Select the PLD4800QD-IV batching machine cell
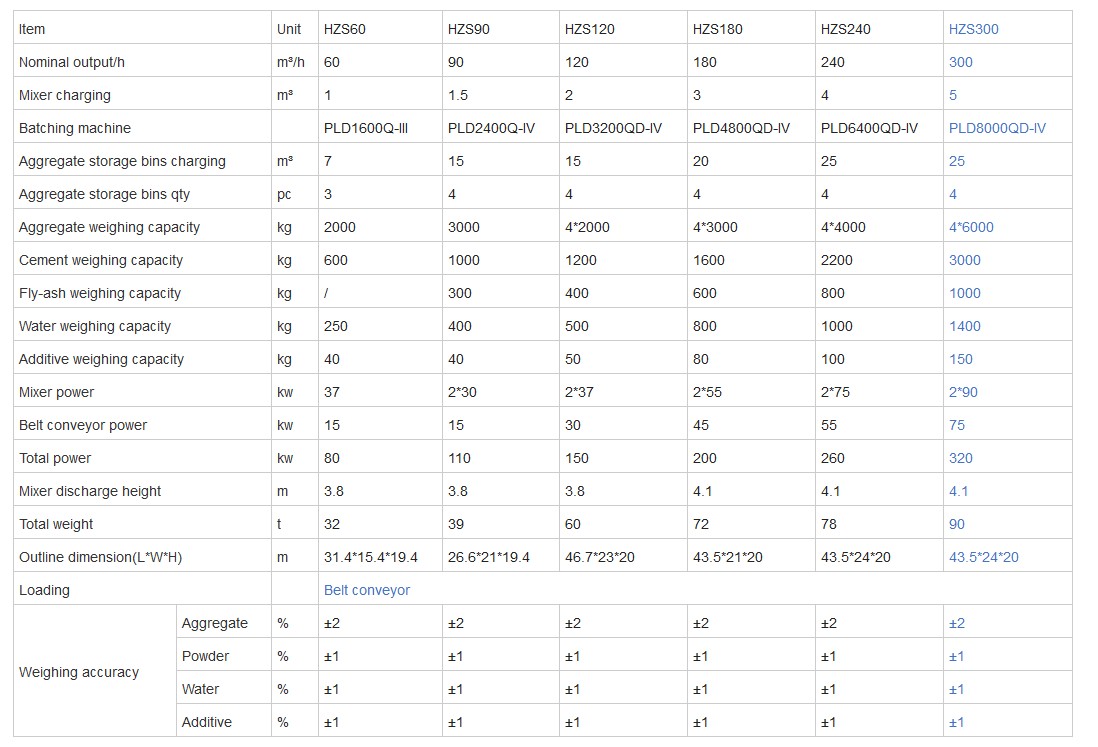This screenshot has width=1098, height=747. (741, 128)
